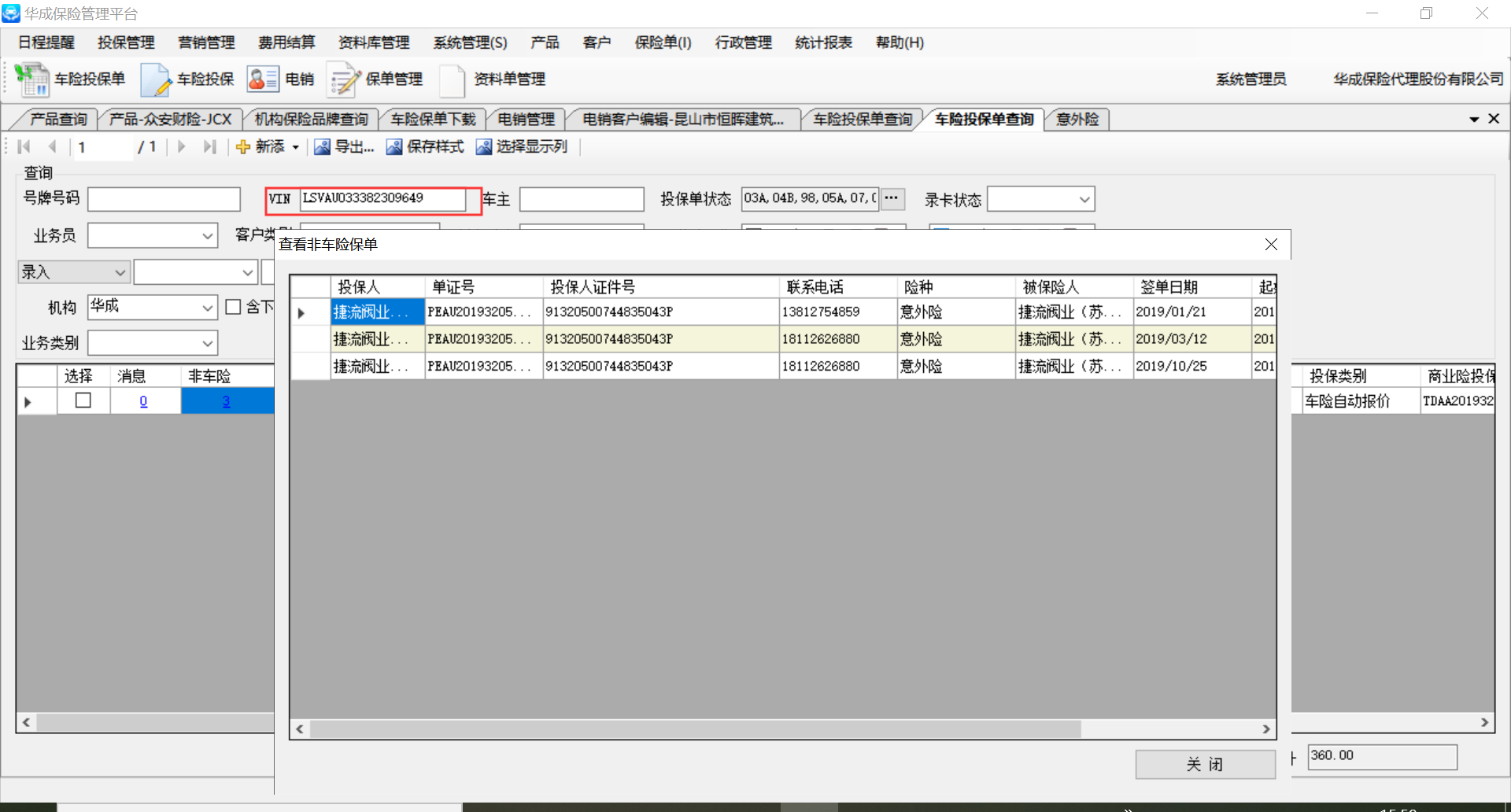This screenshot has width=1511, height=812.
Task: Go to previous record arrow
Action: tap(53, 146)
